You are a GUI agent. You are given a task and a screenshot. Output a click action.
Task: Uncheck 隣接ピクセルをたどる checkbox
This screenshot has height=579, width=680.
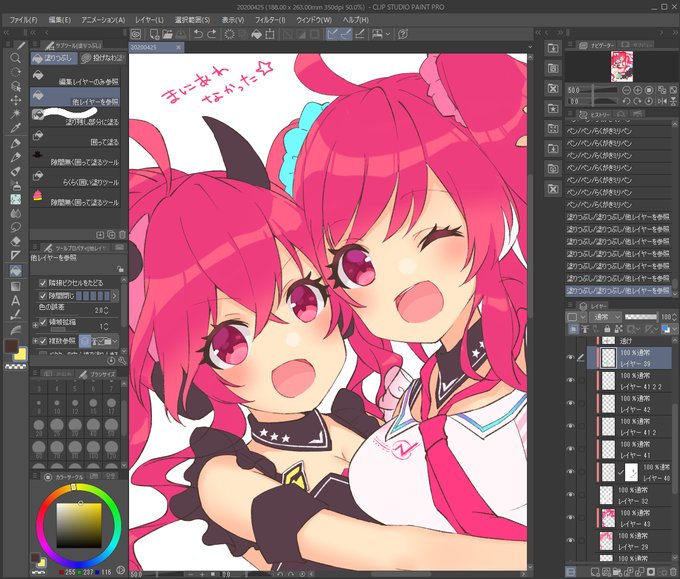click(x=42, y=283)
